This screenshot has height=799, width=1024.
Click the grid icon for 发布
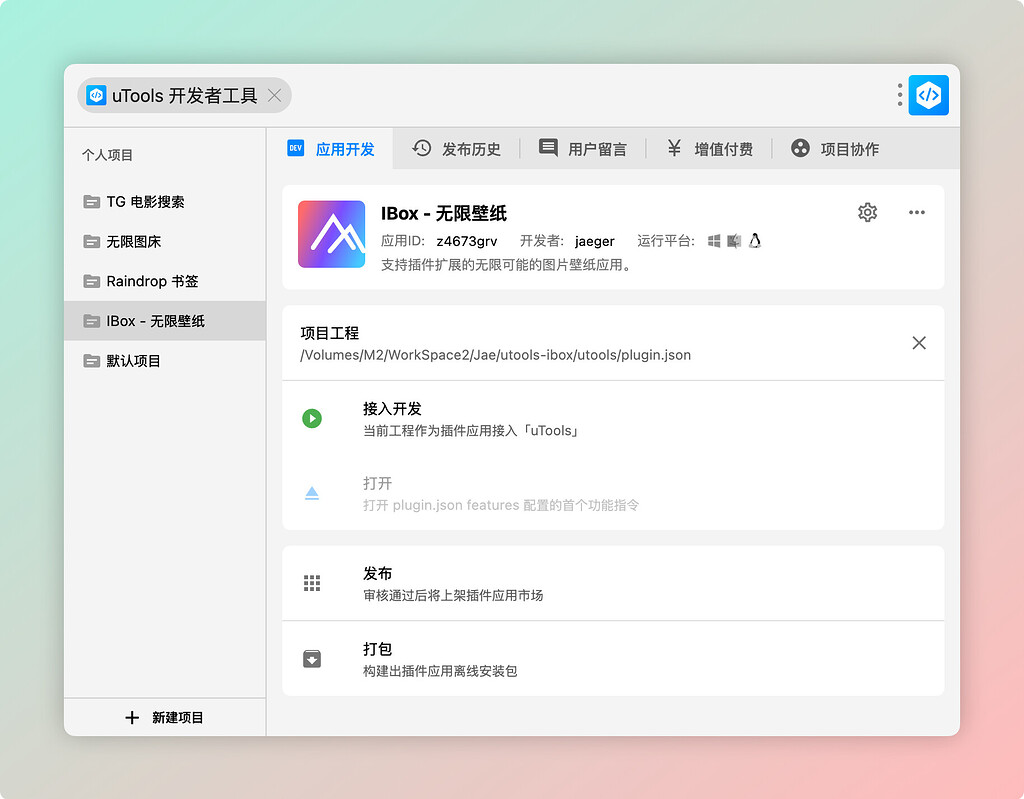pos(312,583)
